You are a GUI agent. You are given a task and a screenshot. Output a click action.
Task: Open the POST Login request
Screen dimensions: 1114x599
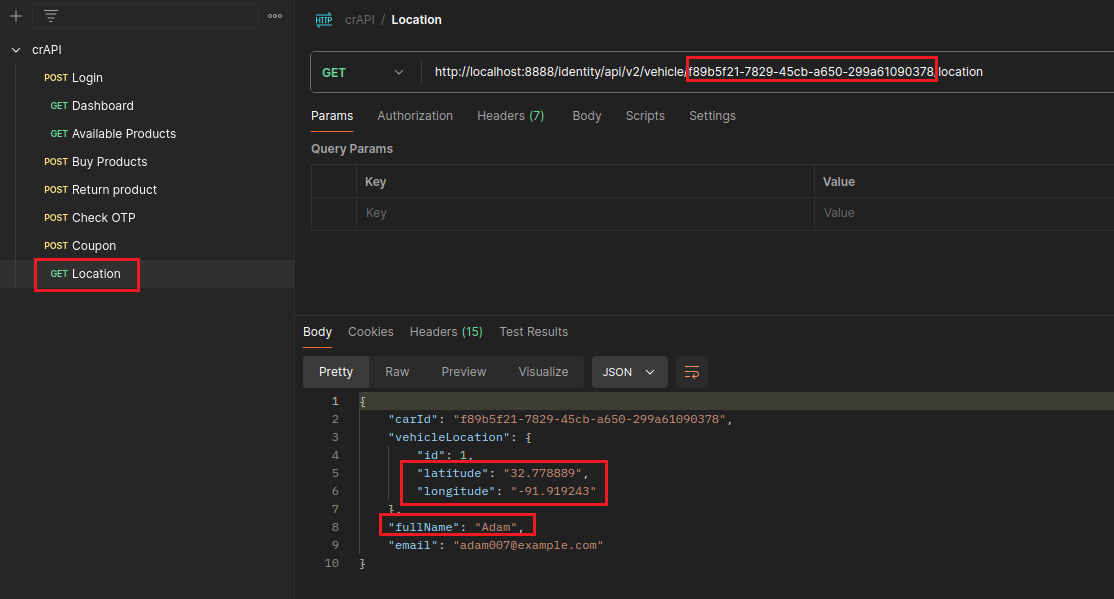pyautogui.click(x=86, y=78)
